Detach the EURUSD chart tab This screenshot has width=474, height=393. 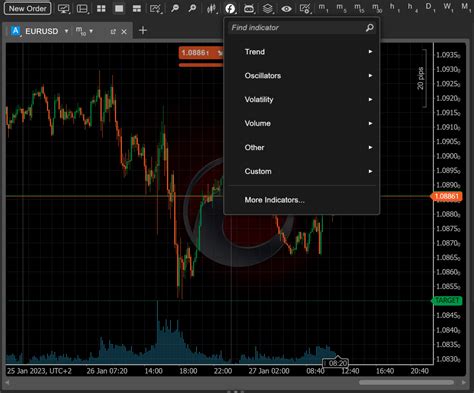[113, 32]
